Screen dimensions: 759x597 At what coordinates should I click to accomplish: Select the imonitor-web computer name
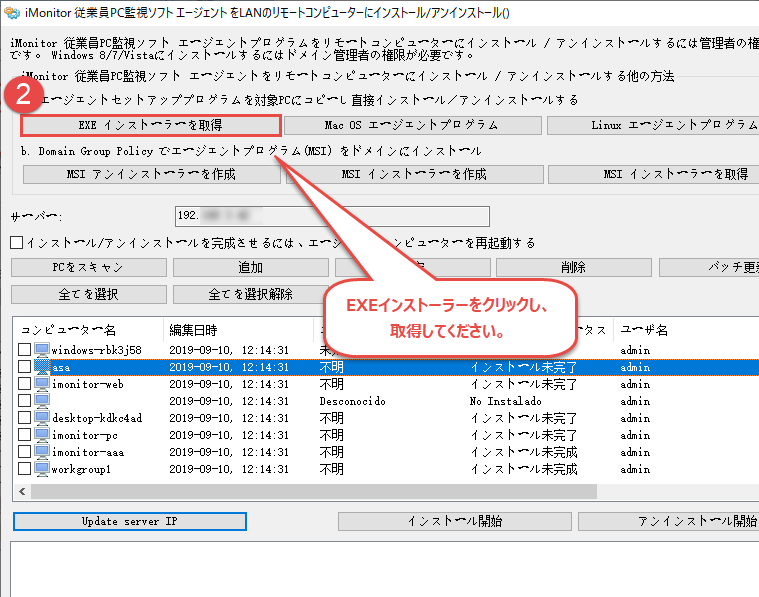point(88,384)
